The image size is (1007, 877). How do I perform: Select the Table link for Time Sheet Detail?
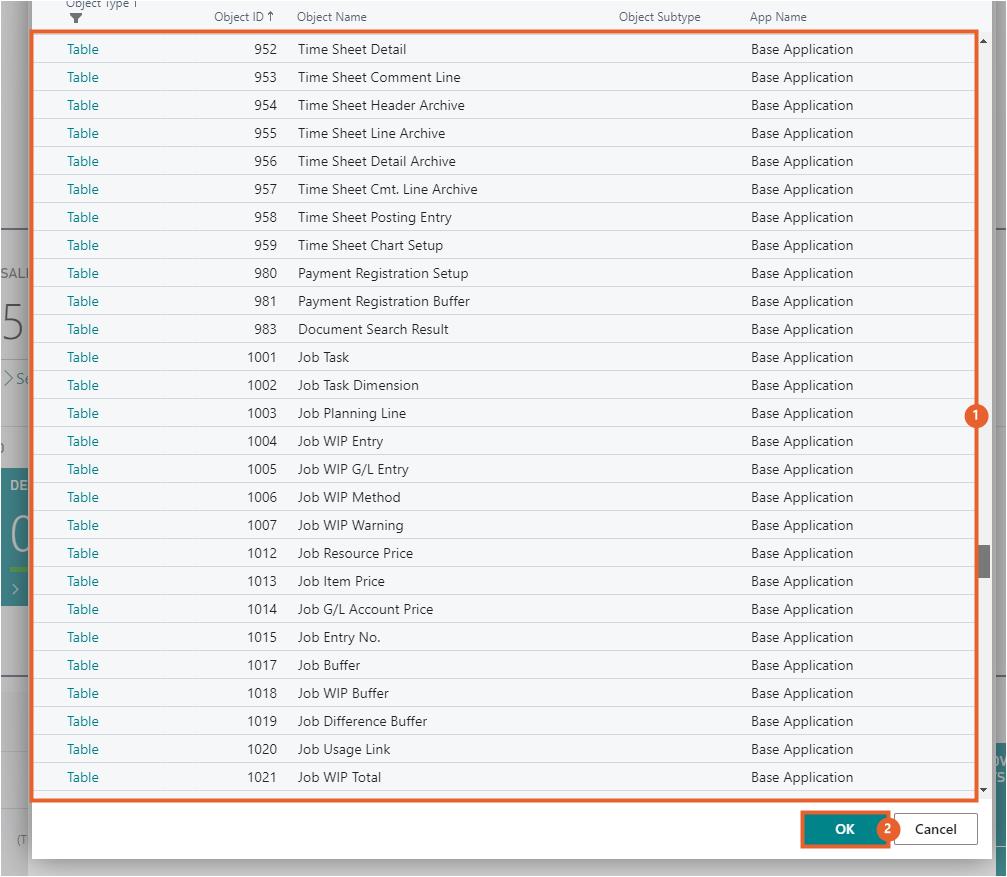tap(83, 49)
